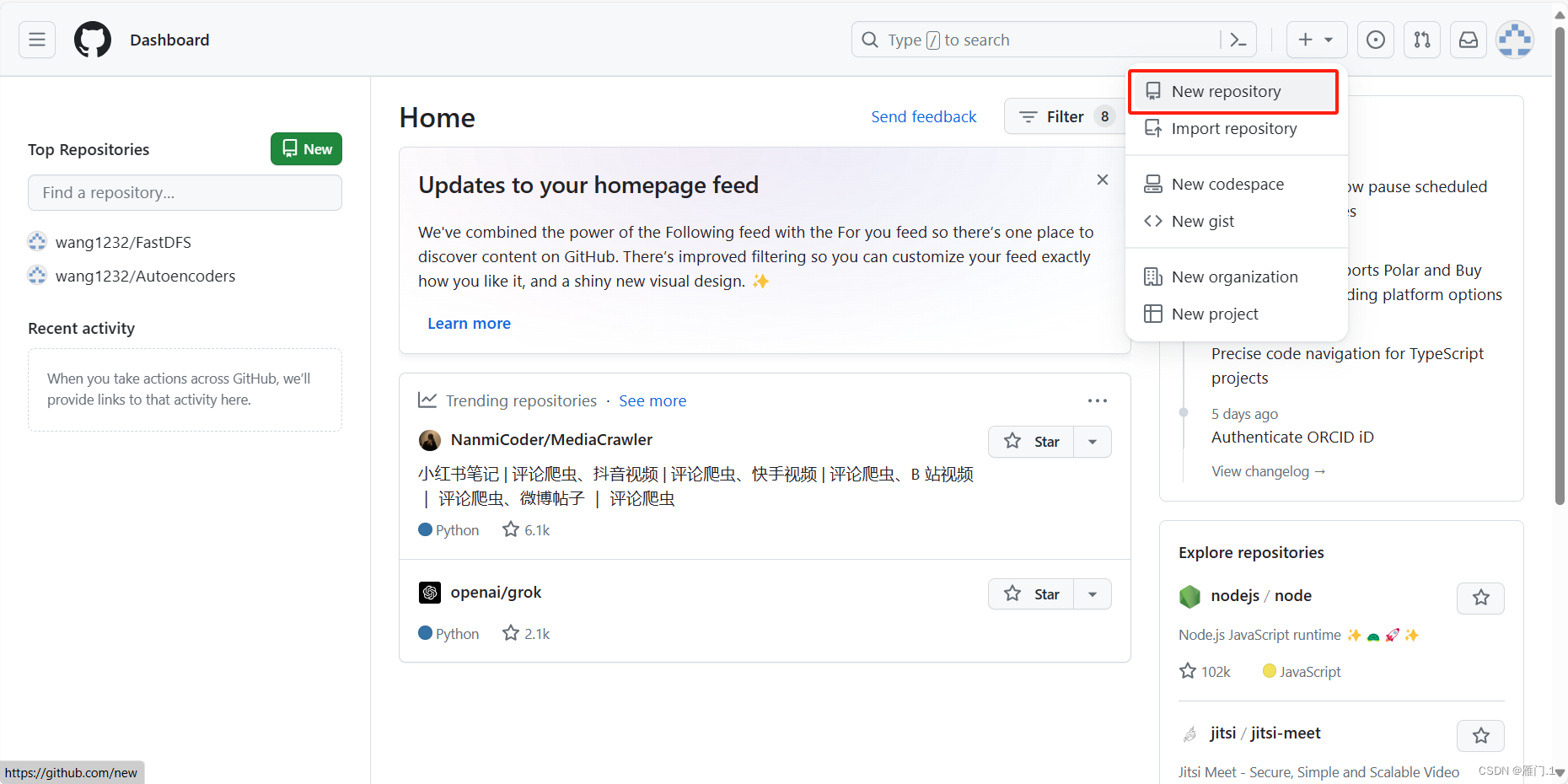Click the 6.1k star count

click(526, 529)
